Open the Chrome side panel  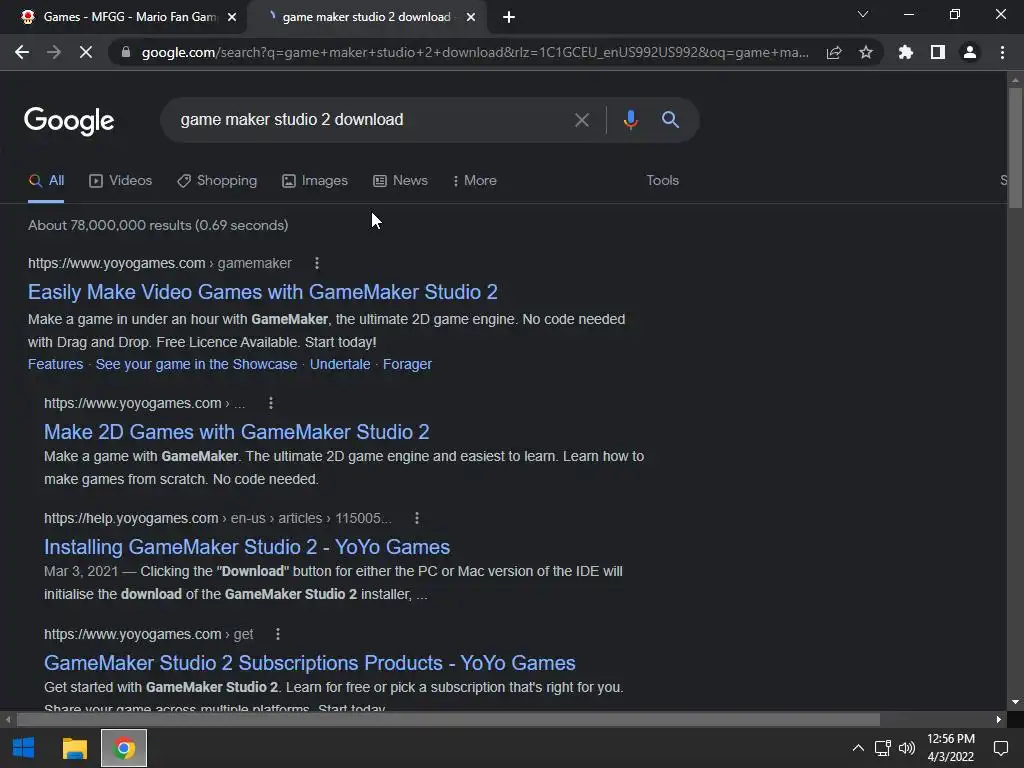point(938,52)
